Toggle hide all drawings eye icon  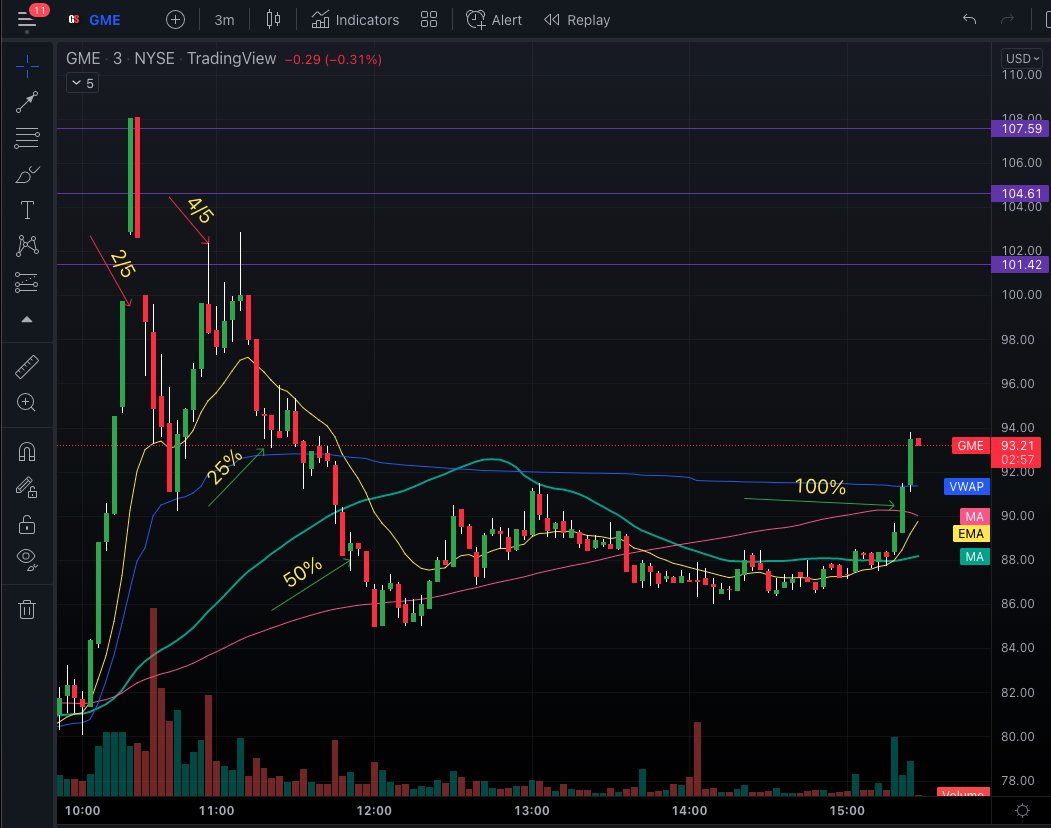27,559
